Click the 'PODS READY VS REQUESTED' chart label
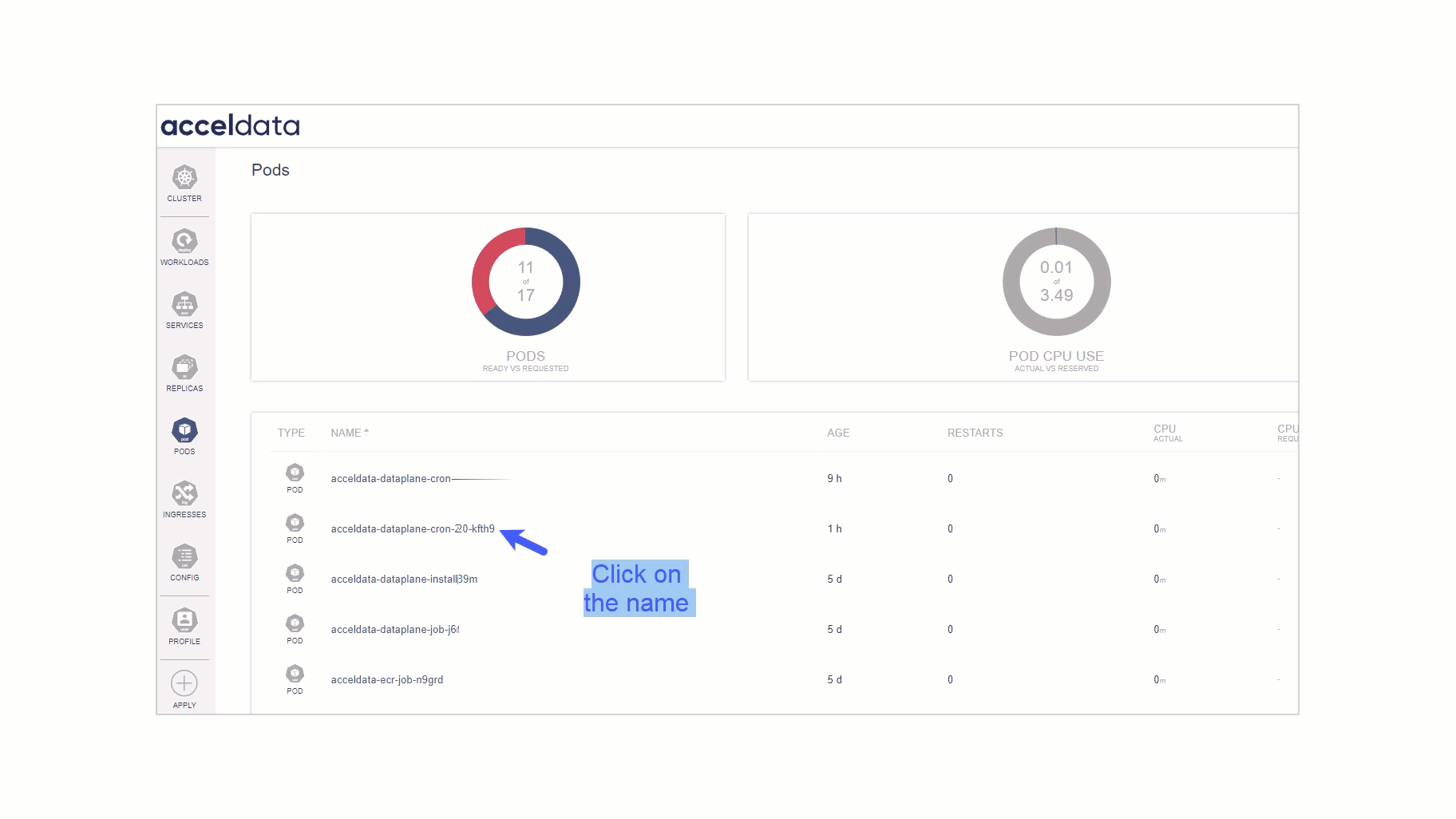 coord(525,361)
